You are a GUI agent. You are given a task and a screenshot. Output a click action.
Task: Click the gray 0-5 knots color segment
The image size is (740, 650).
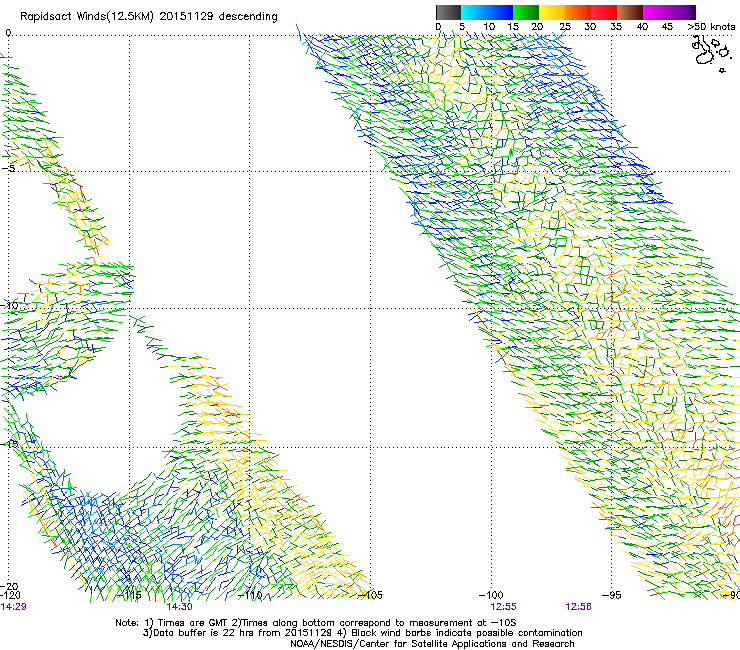tap(448, 12)
